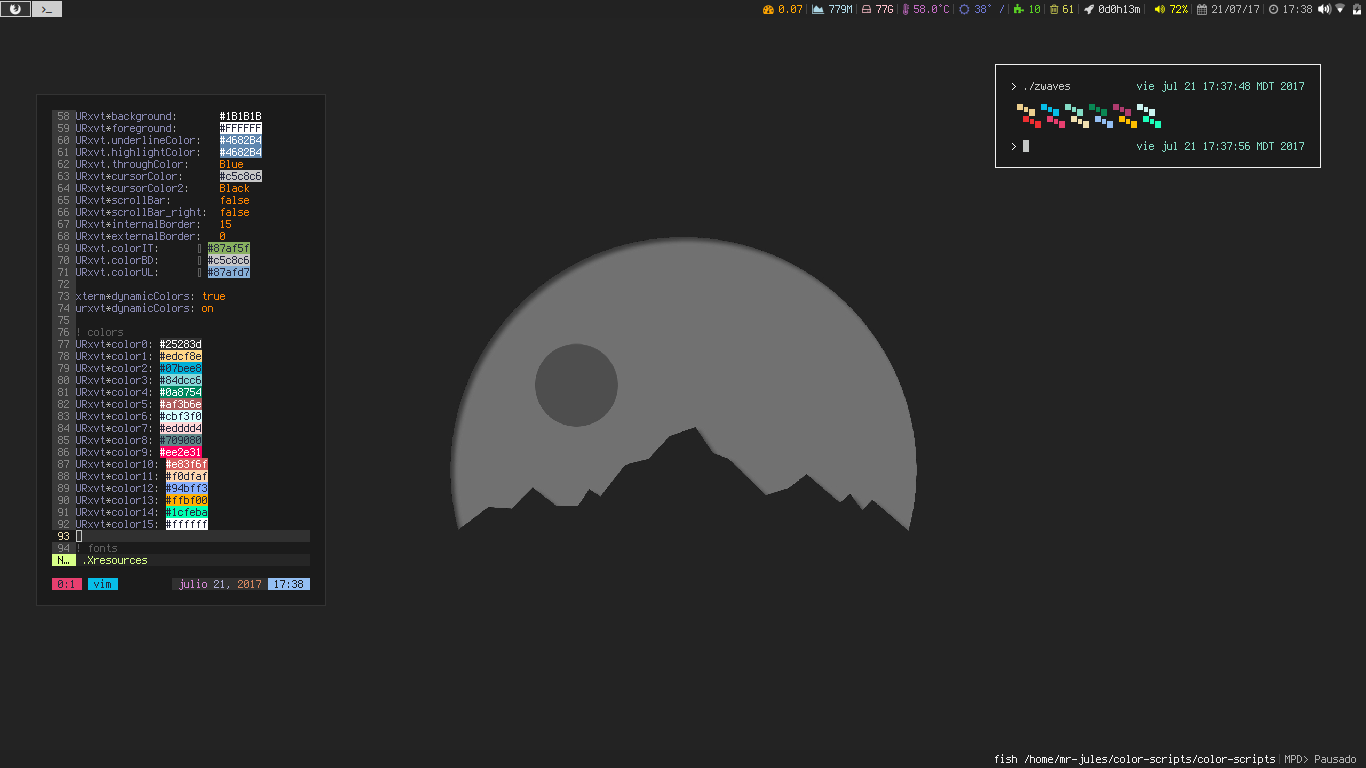Click the trash can icon

1053,9
